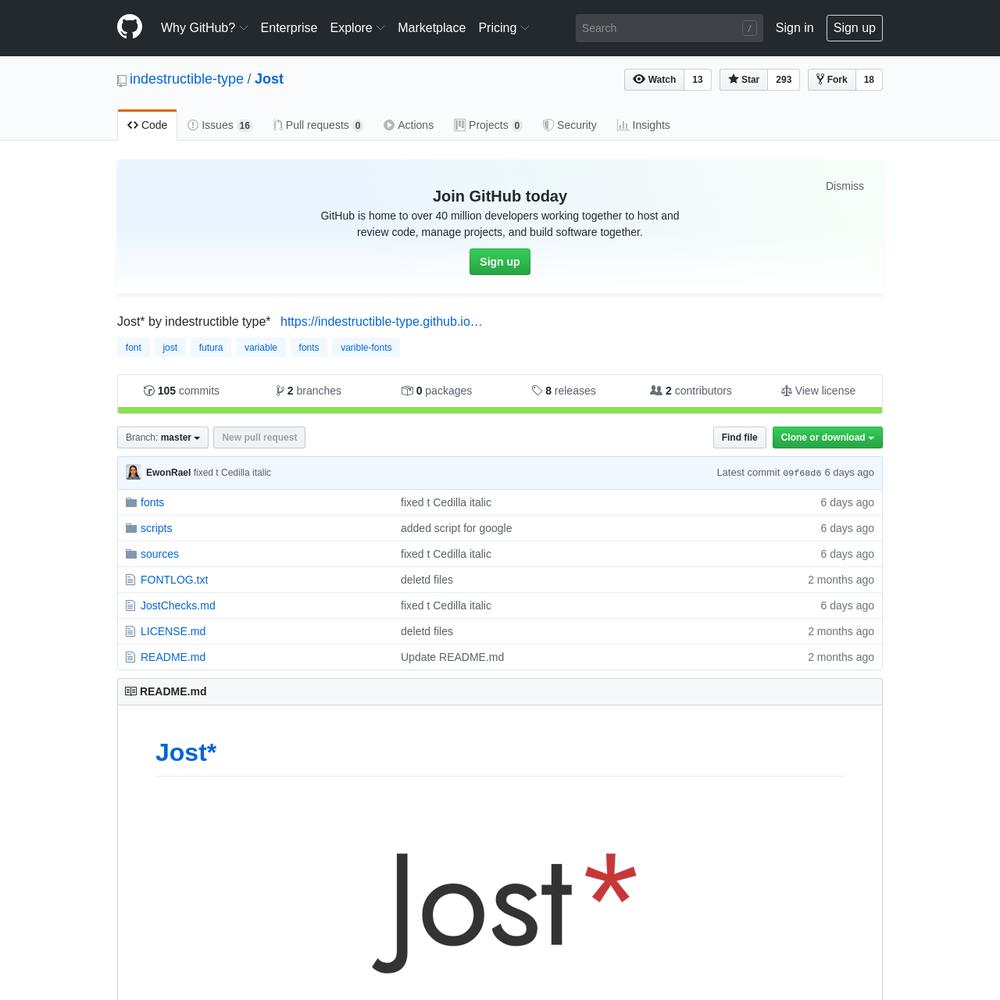Open the Branch: master selector
Screen dimensions: 1000x1000
(x=163, y=438)
